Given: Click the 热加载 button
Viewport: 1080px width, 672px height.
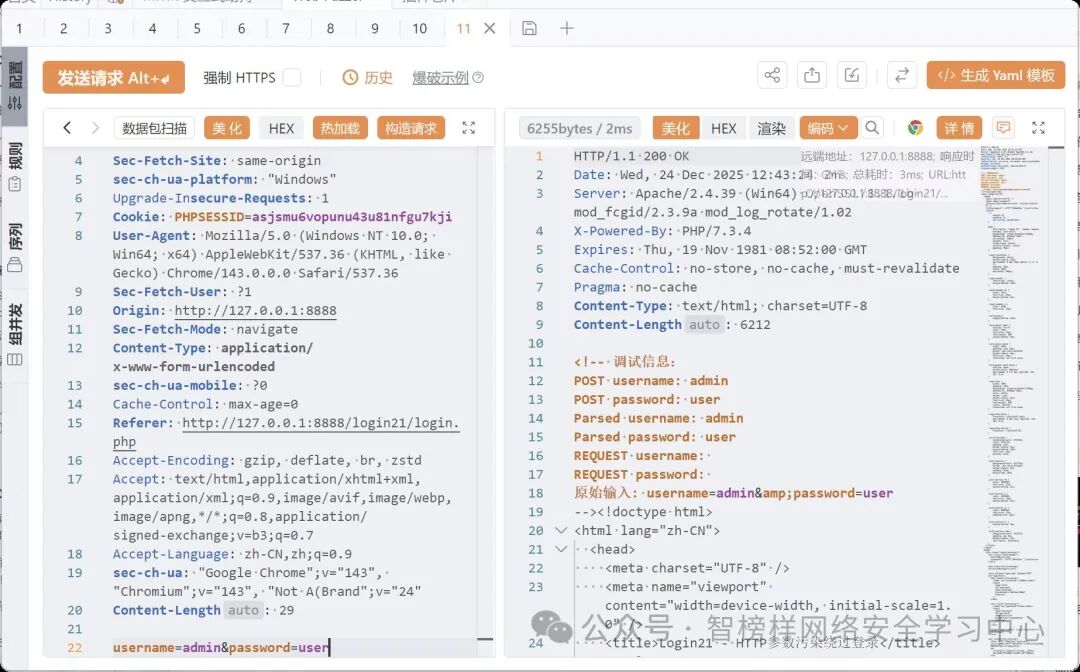Looking at the screenshot, I should (x=340, y=128).
